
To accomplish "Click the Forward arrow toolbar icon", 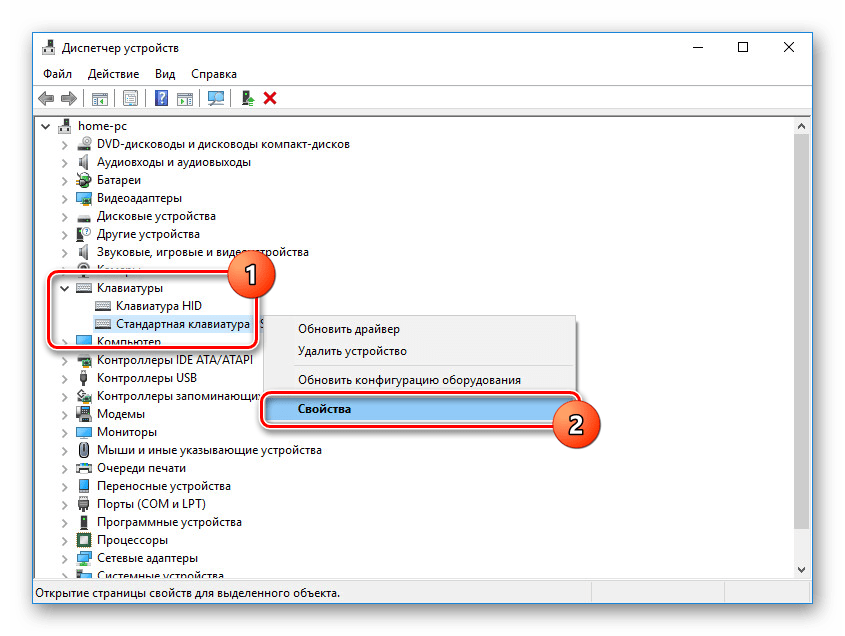I will [x=68, y=98].
